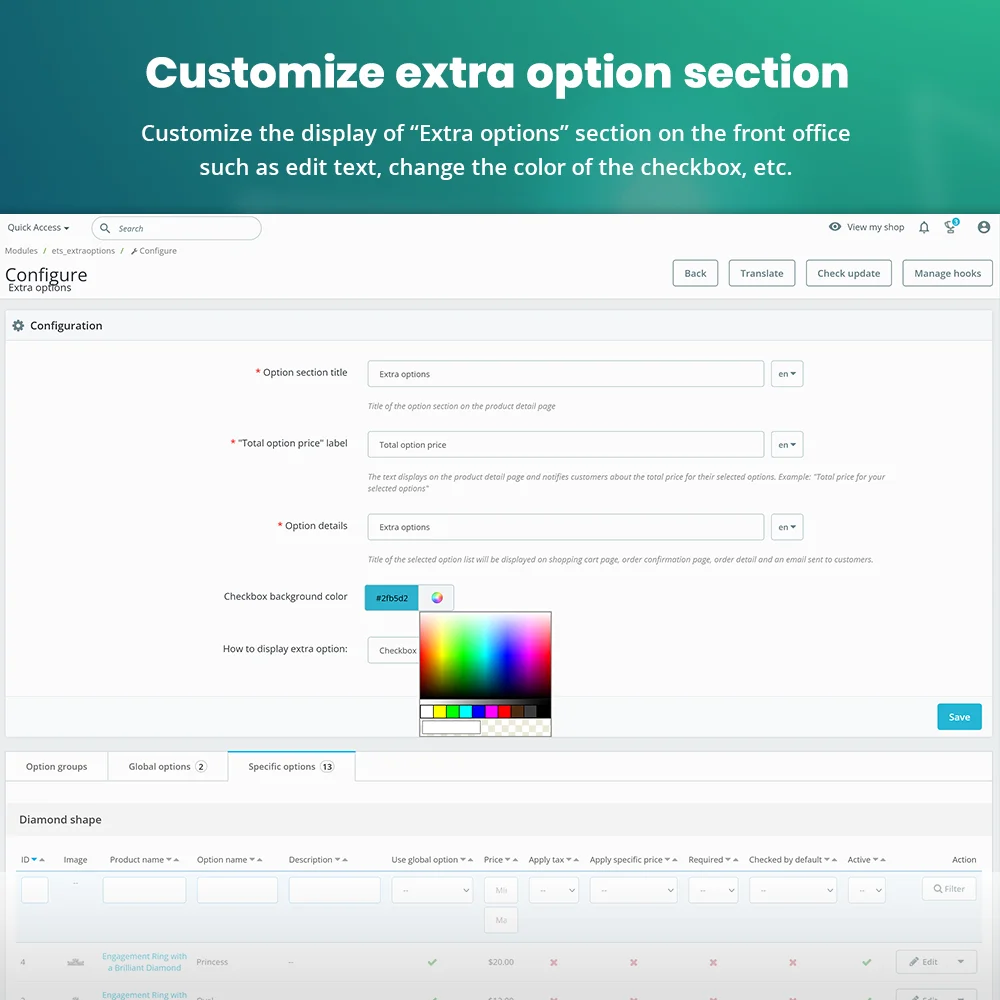Click the View my shop eye icon

tap(835, 227)
